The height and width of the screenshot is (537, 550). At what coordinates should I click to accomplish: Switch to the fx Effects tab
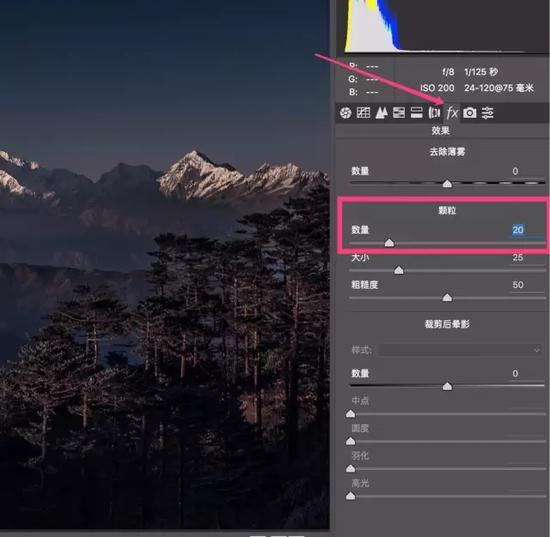(x=452, y=113)
